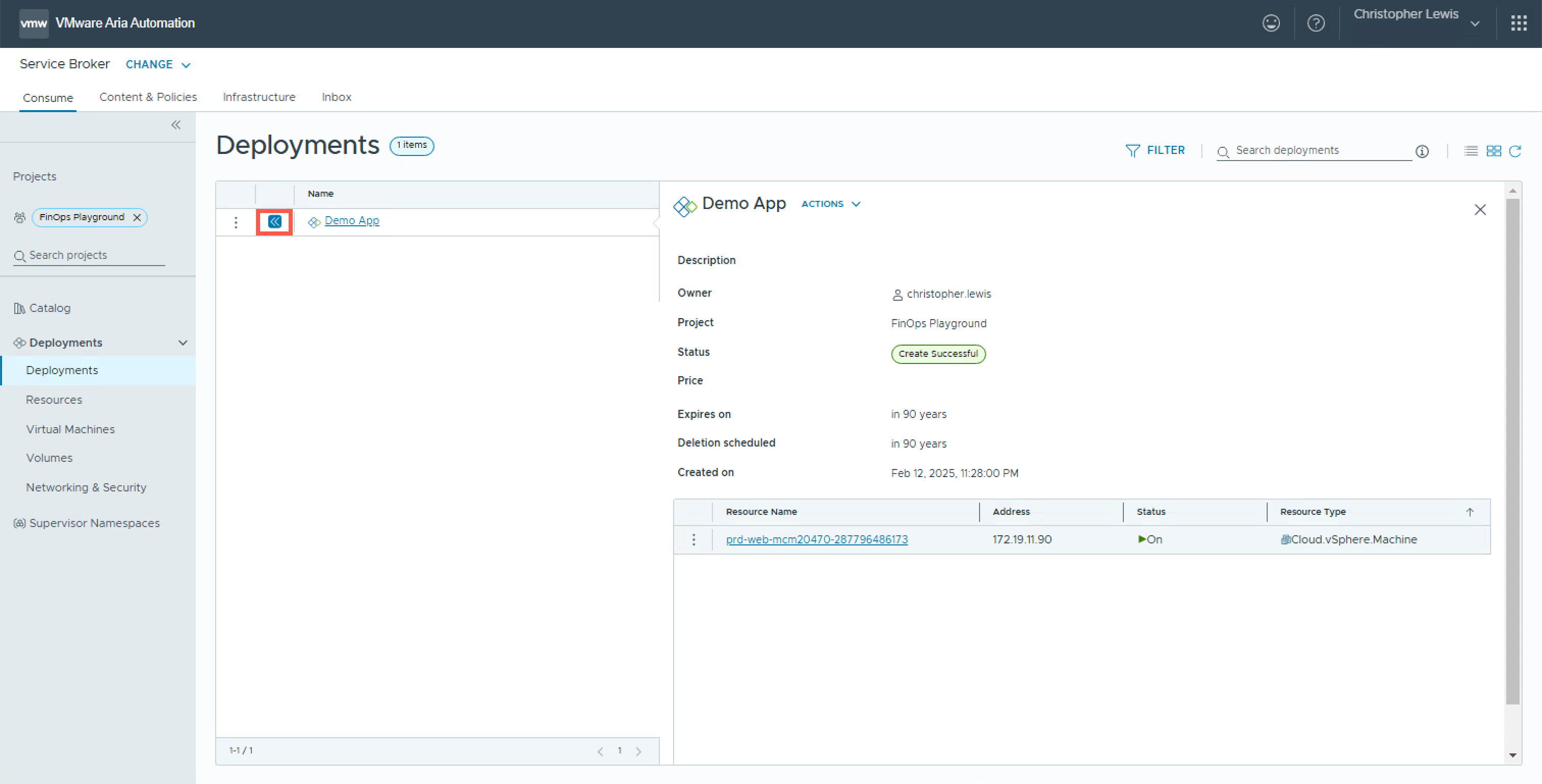Open the prd-web-mcm20470 resource link
The height and width of the screenshot is (784, 1542).
click(816, 539)
